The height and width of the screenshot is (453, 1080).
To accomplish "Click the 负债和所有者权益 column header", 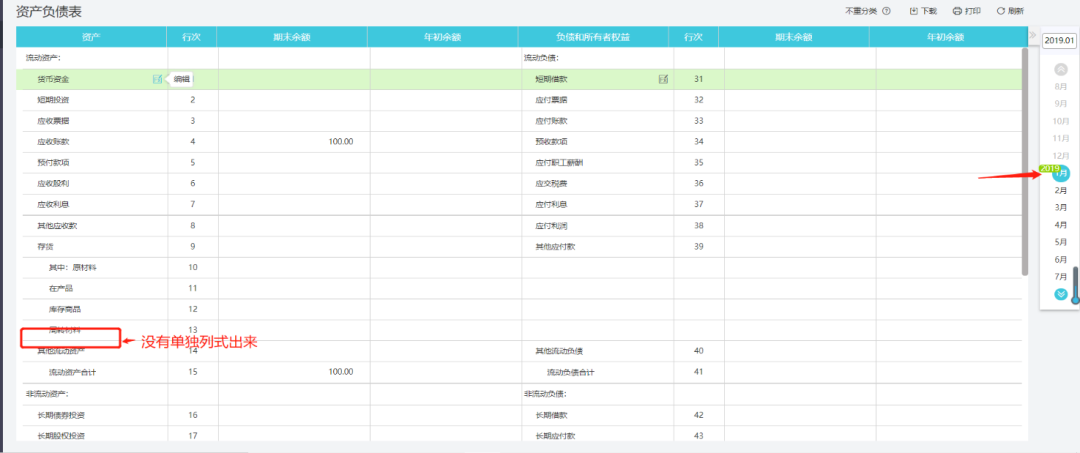I will pyautogui.click(x=593, y=36).
